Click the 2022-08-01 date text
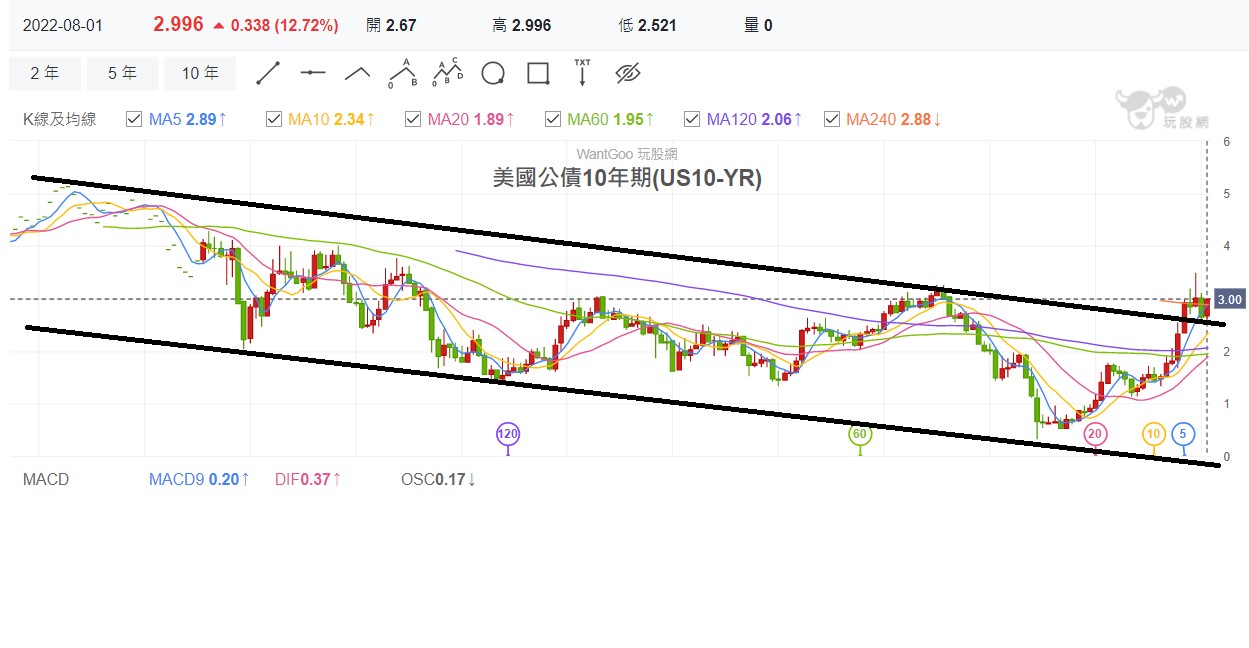This screenshot has height=648, width=1249. tap(62, 25)
